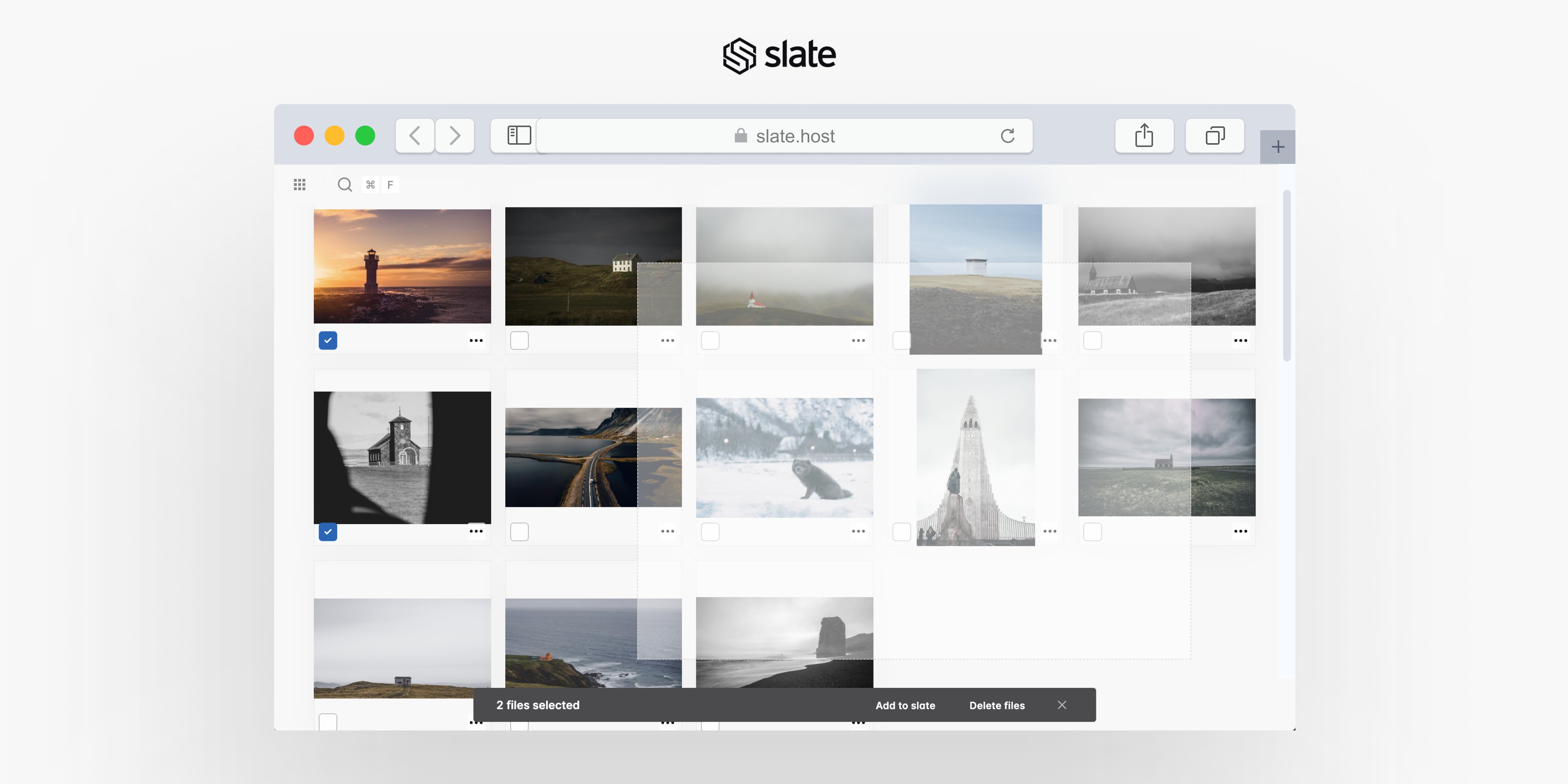
Task: Open more options for stone church photo
Action: 476,531
